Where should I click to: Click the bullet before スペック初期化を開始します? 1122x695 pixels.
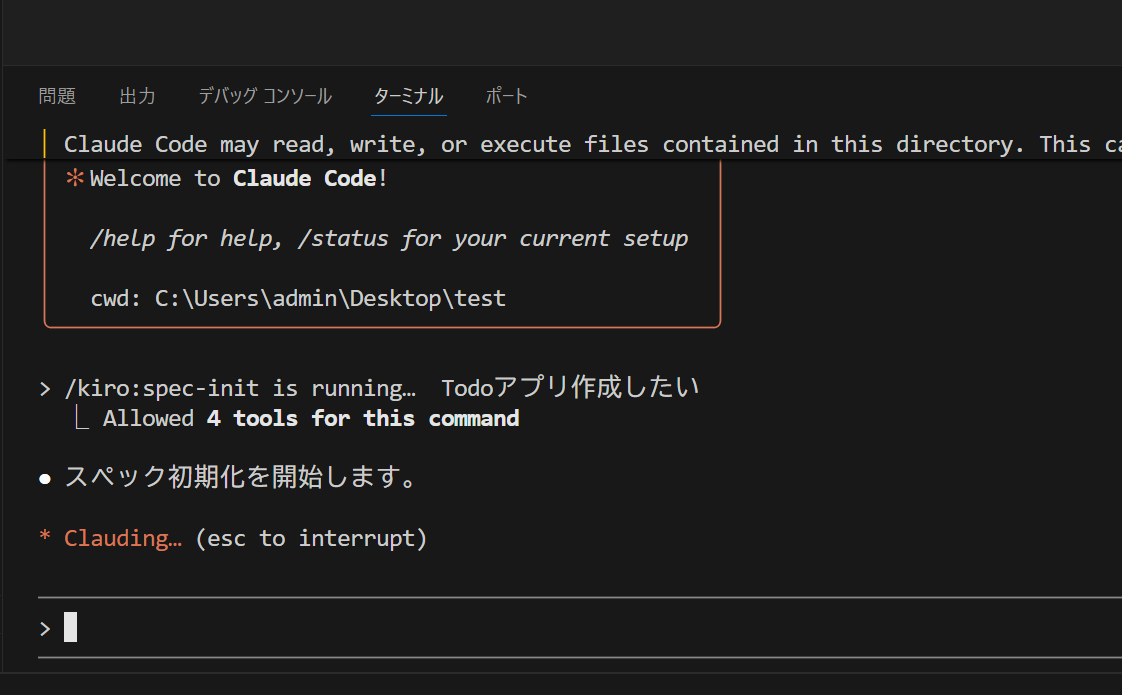point(45,478)
